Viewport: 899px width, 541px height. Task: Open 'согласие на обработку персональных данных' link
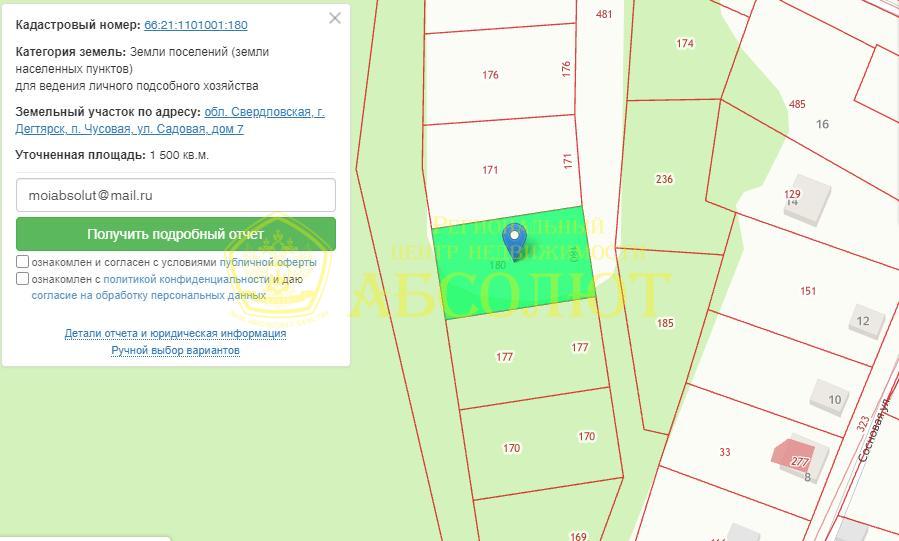click(148, 296)
